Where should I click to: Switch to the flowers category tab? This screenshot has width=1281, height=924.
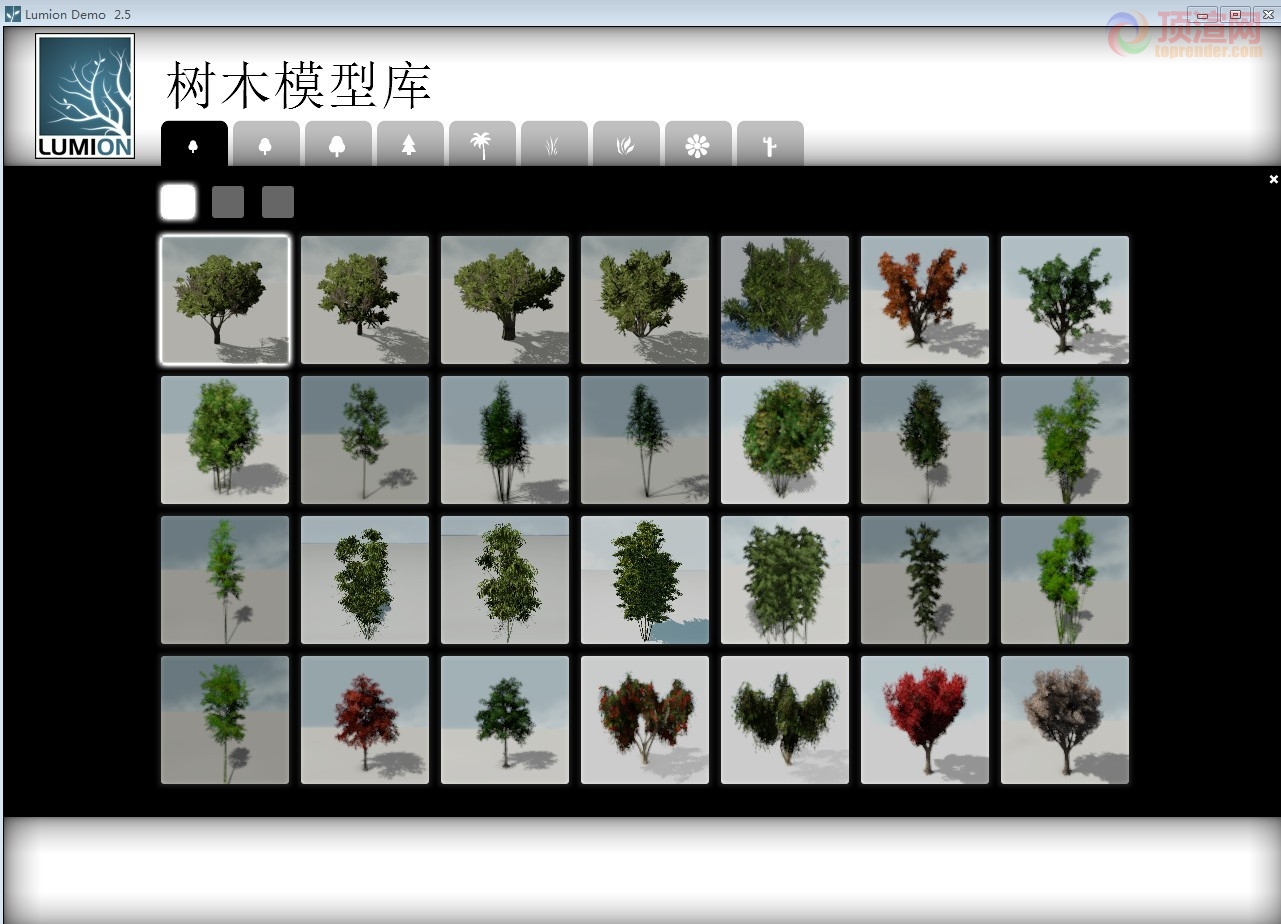coord(698,144)
